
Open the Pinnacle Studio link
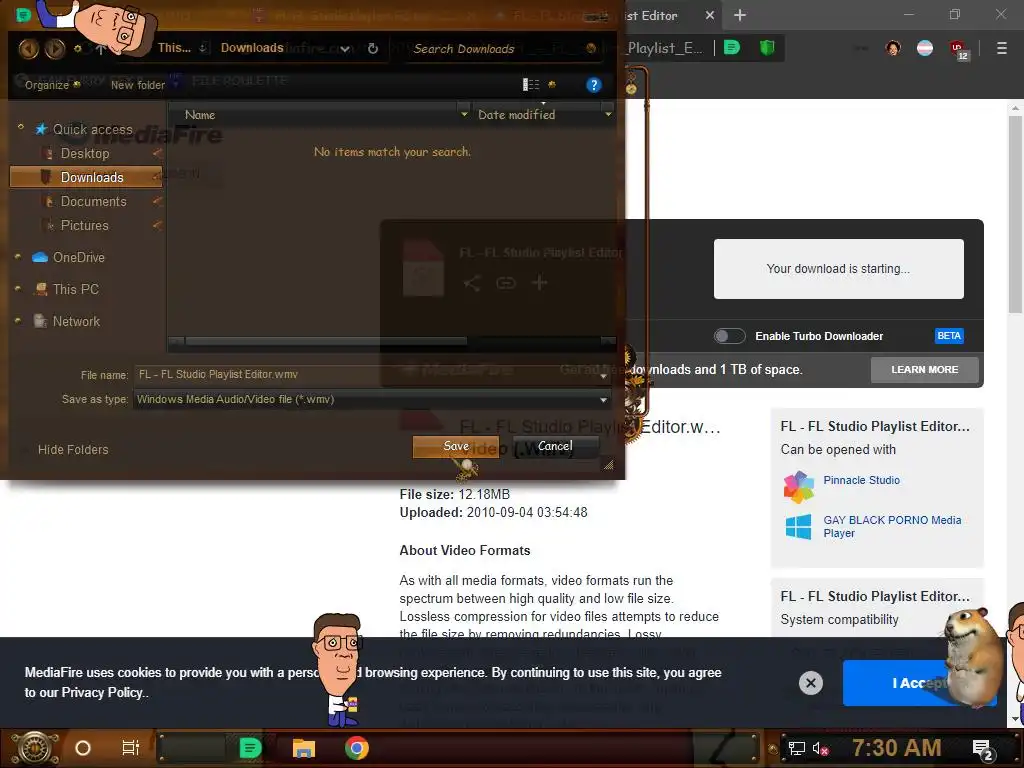point(861,480)
